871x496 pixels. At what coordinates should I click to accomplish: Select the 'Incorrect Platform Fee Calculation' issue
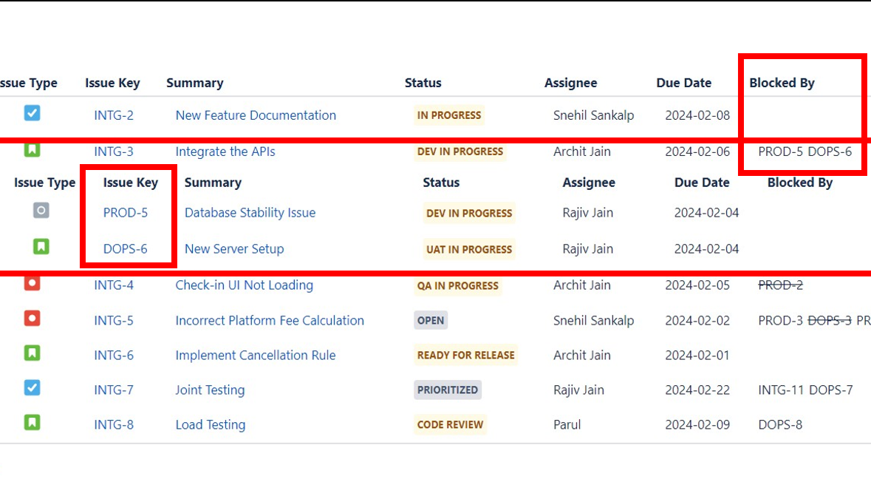pyautogui.click(x=269, y=321)
